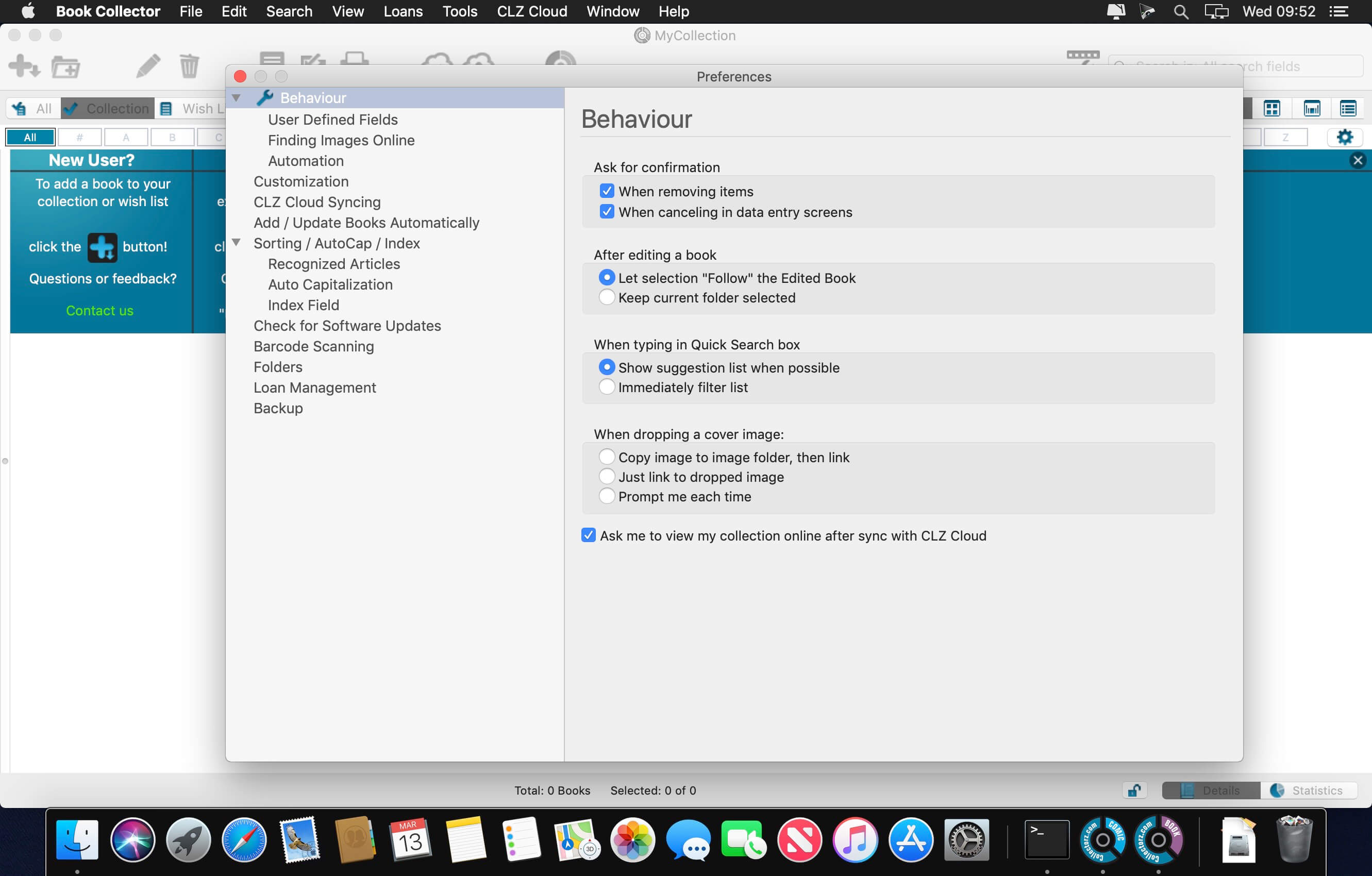Collapse the Behaviour tree section
Screen dimensions: 1372x876
tap(236, 98)
